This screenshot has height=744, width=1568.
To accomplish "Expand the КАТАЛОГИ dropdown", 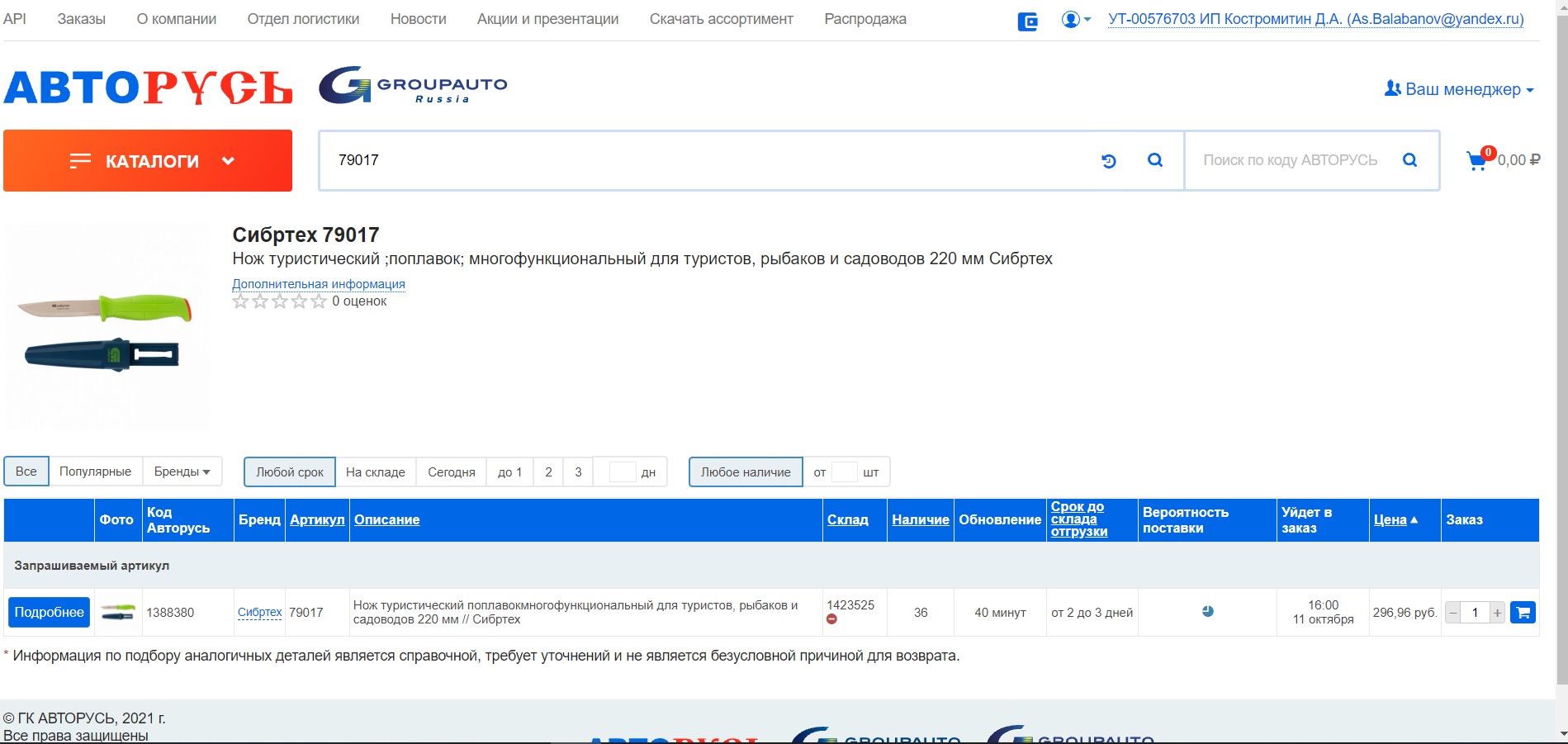I will coord(148,161).
